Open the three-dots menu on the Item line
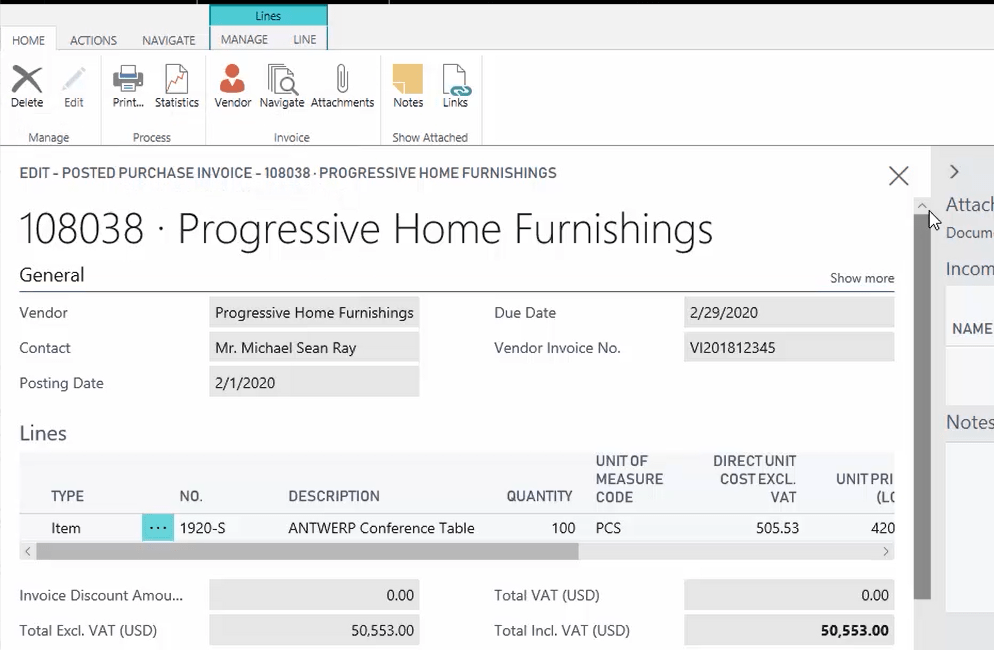The image size is (994, 650). coord(158,528)
